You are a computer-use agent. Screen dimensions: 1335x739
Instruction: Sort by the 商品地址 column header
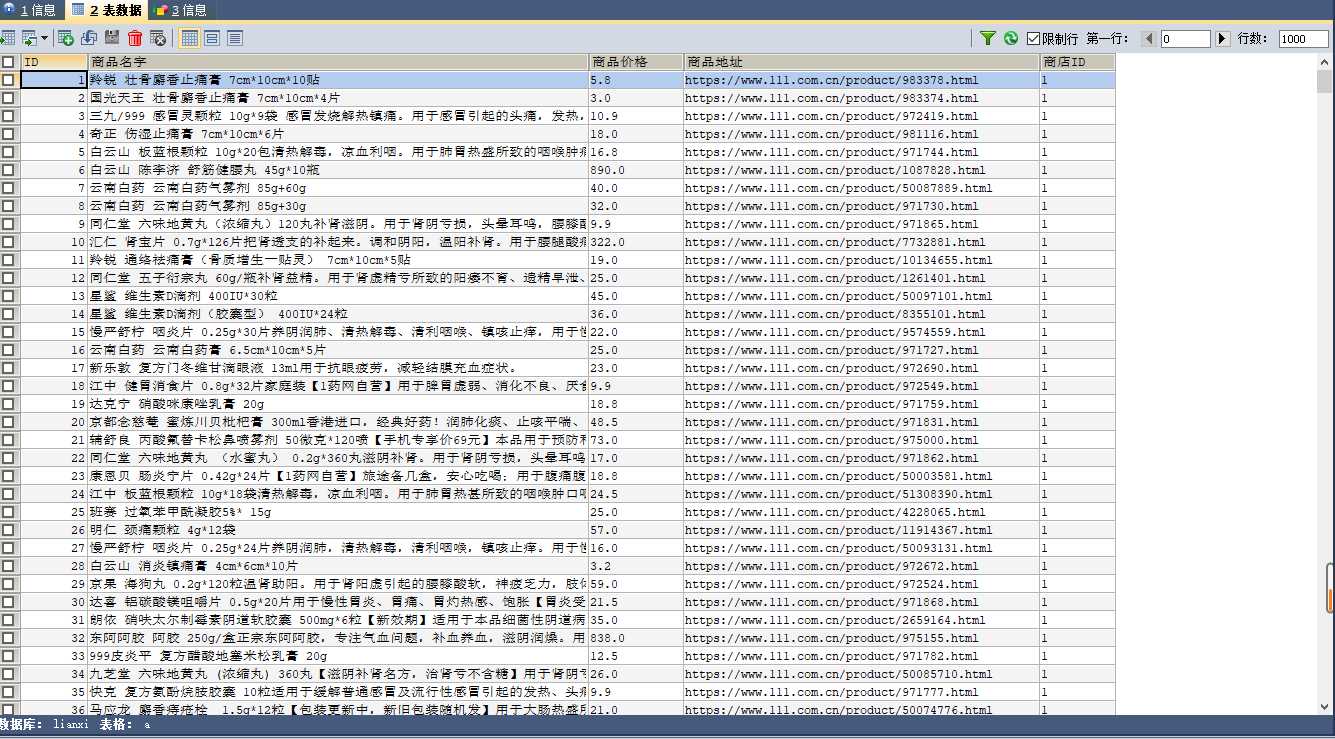(862, 62)
